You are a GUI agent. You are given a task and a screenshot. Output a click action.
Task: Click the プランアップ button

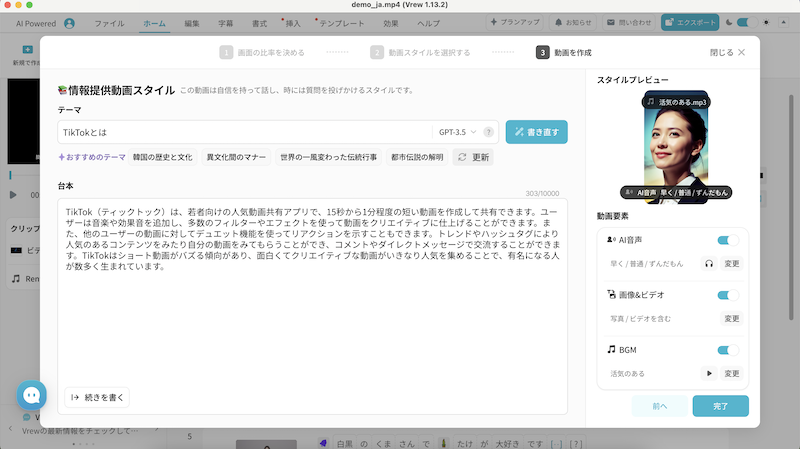click(514, 22)
